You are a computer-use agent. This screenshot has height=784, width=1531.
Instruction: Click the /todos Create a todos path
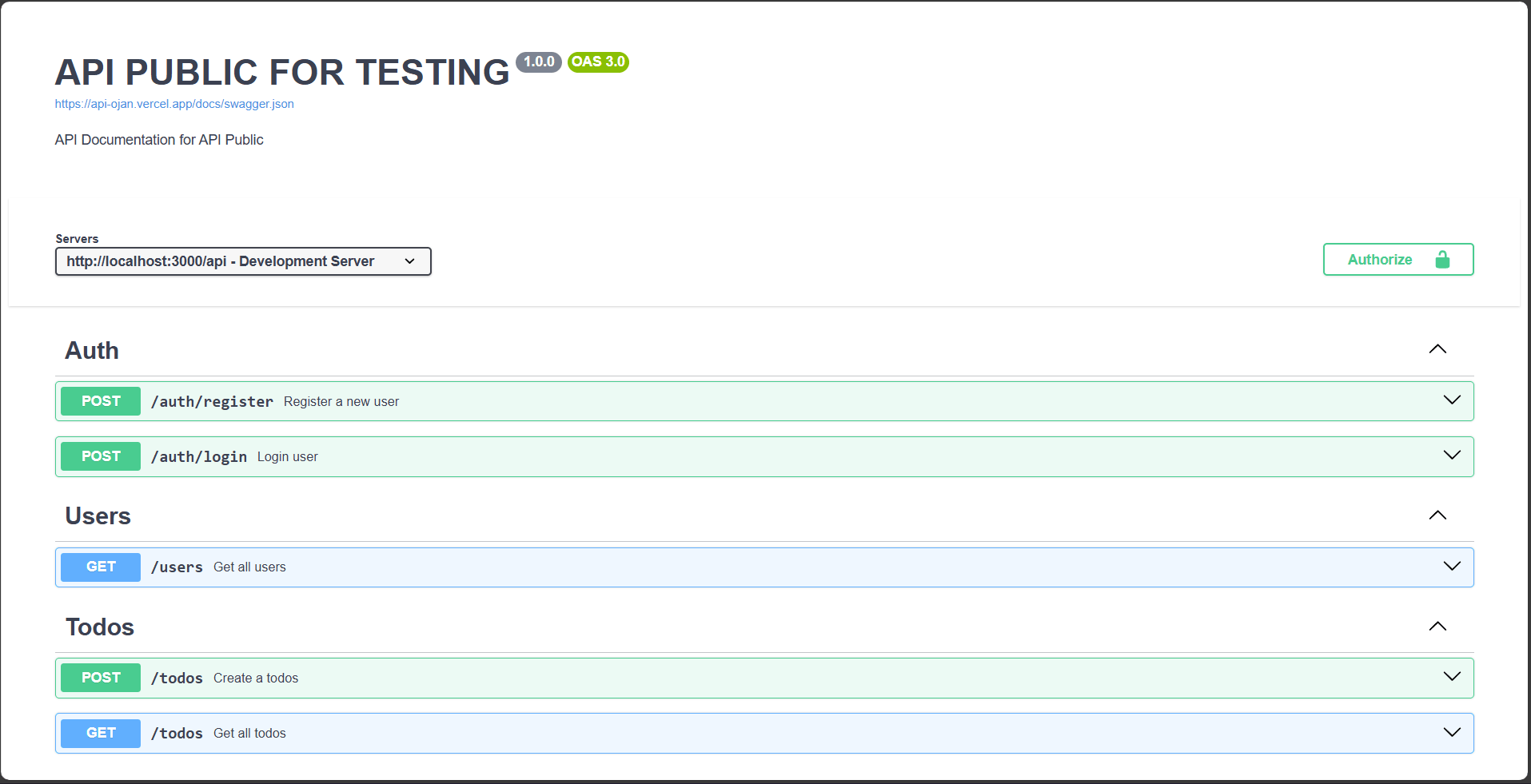tap(177, 679)
